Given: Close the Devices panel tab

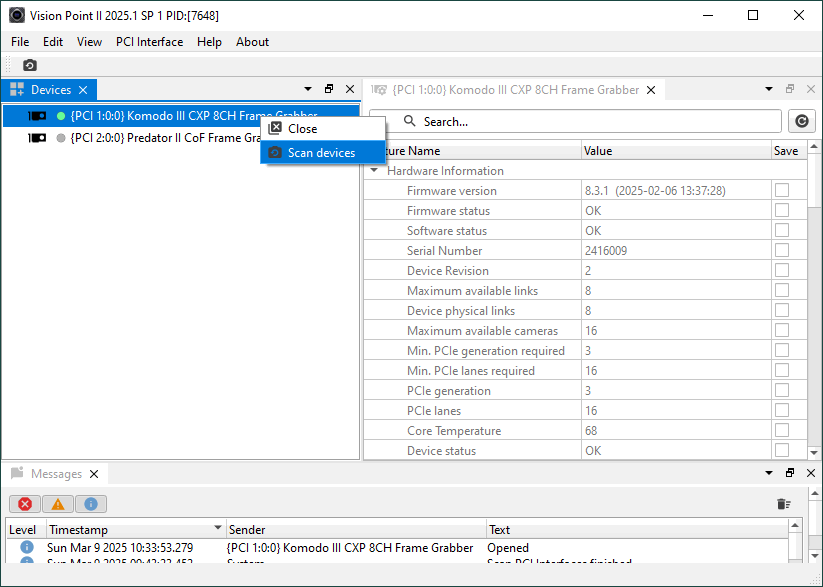Looking at the screenshot, I should pyautogui.click(x=83, y=90).
